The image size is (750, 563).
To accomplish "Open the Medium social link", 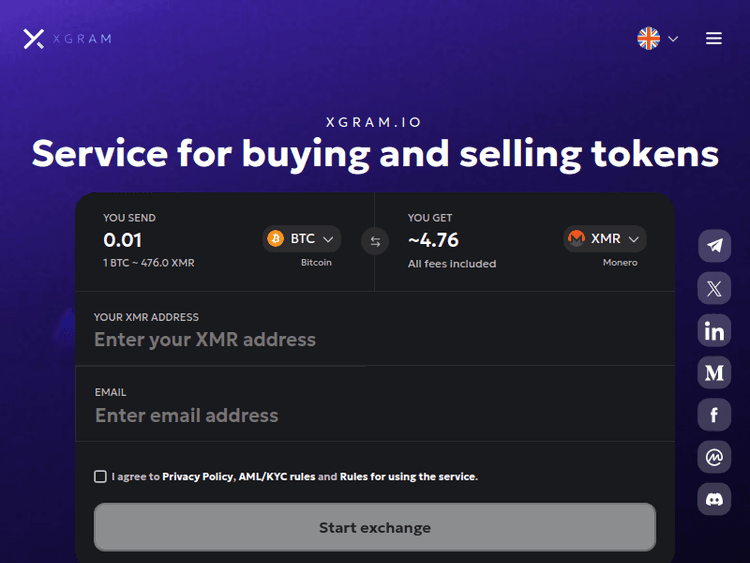I will [x=714, y=373].
